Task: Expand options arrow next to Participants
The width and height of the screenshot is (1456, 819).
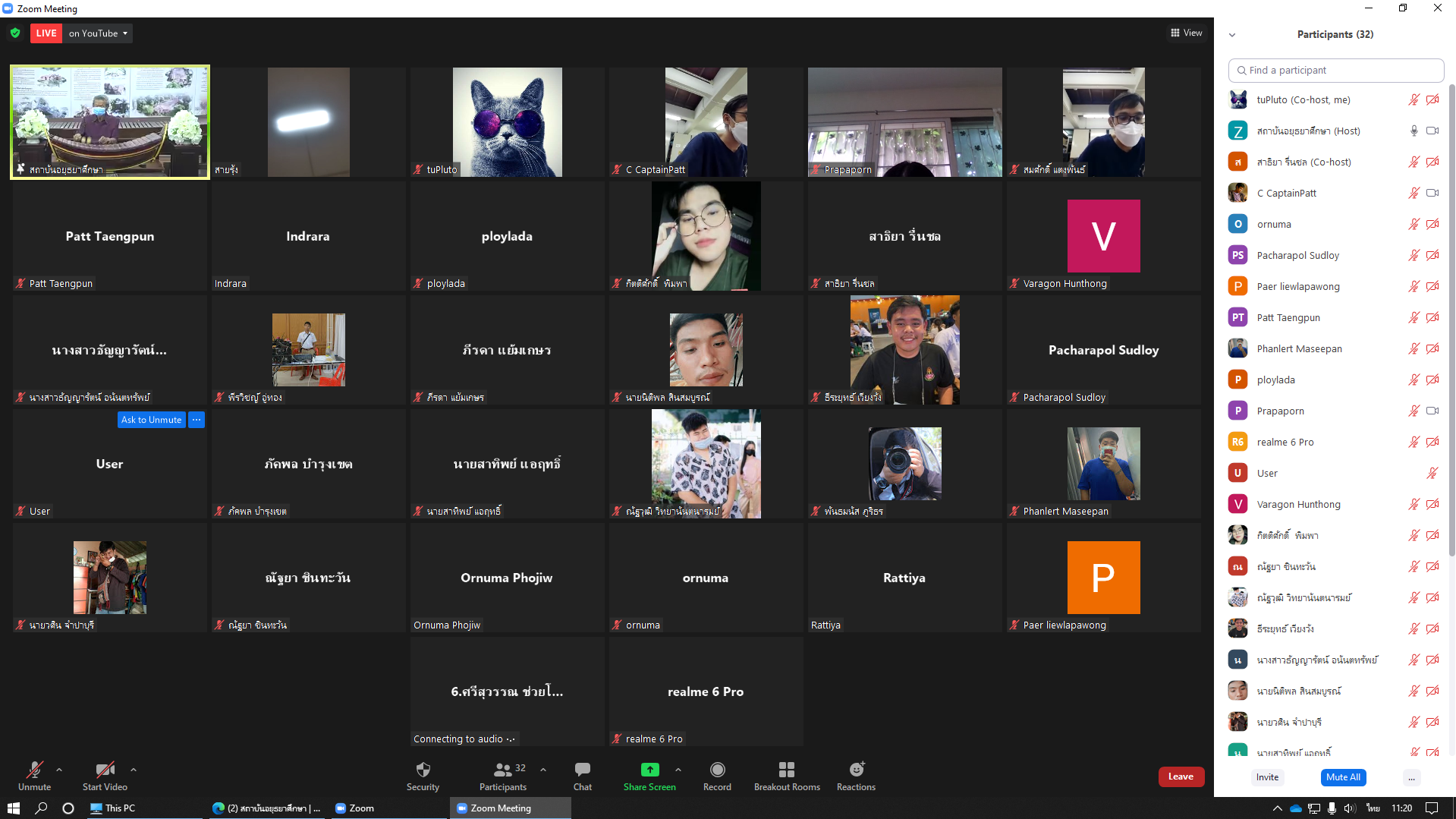Action: click(543, 770)
